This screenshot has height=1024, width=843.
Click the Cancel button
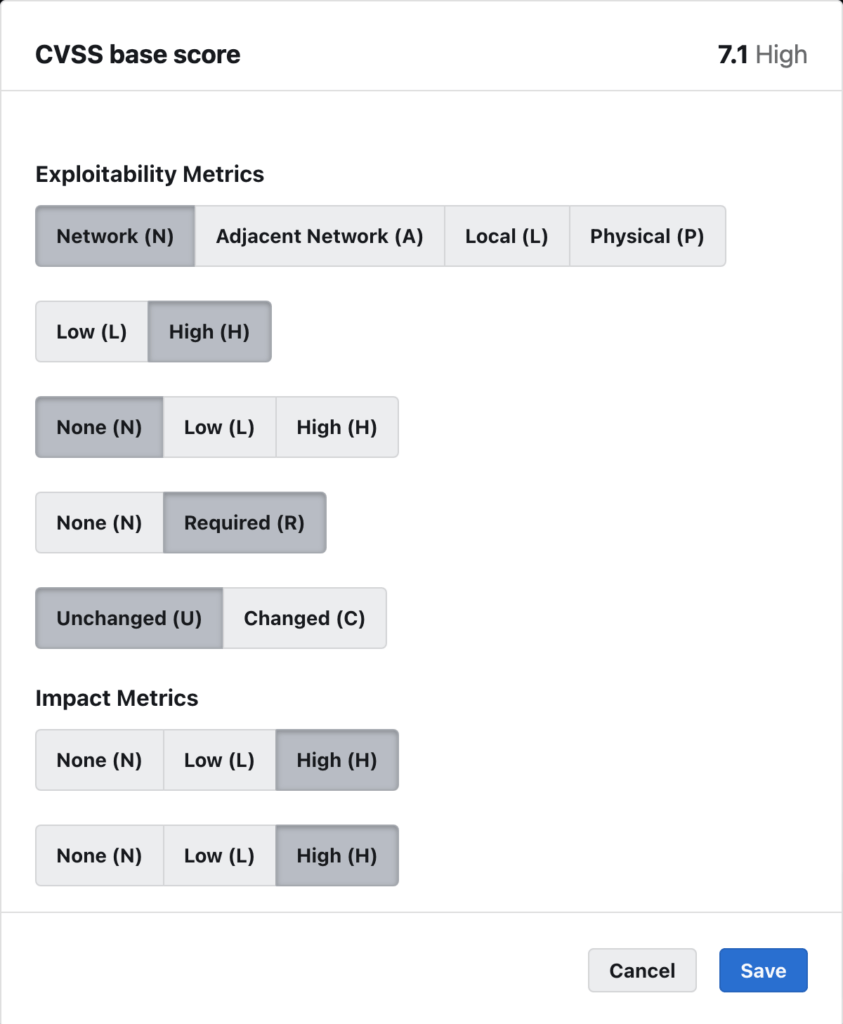642,970
